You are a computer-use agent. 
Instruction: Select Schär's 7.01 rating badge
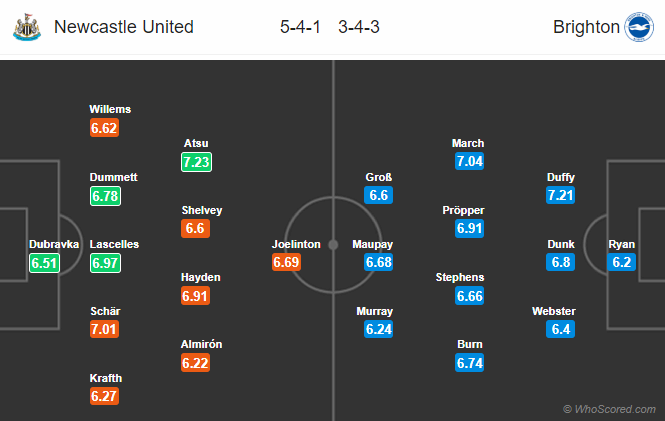[104, 329]
